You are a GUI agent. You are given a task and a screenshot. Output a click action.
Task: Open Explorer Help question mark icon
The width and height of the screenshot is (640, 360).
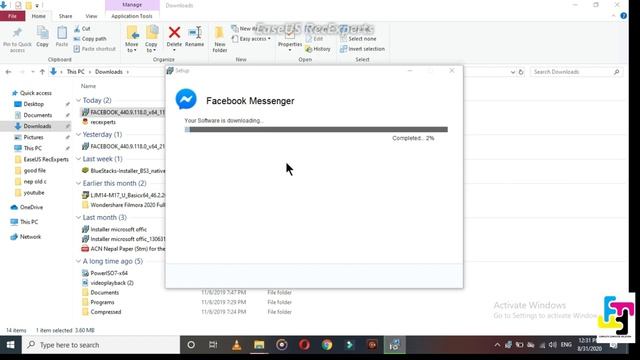click(x=624, y=16)
